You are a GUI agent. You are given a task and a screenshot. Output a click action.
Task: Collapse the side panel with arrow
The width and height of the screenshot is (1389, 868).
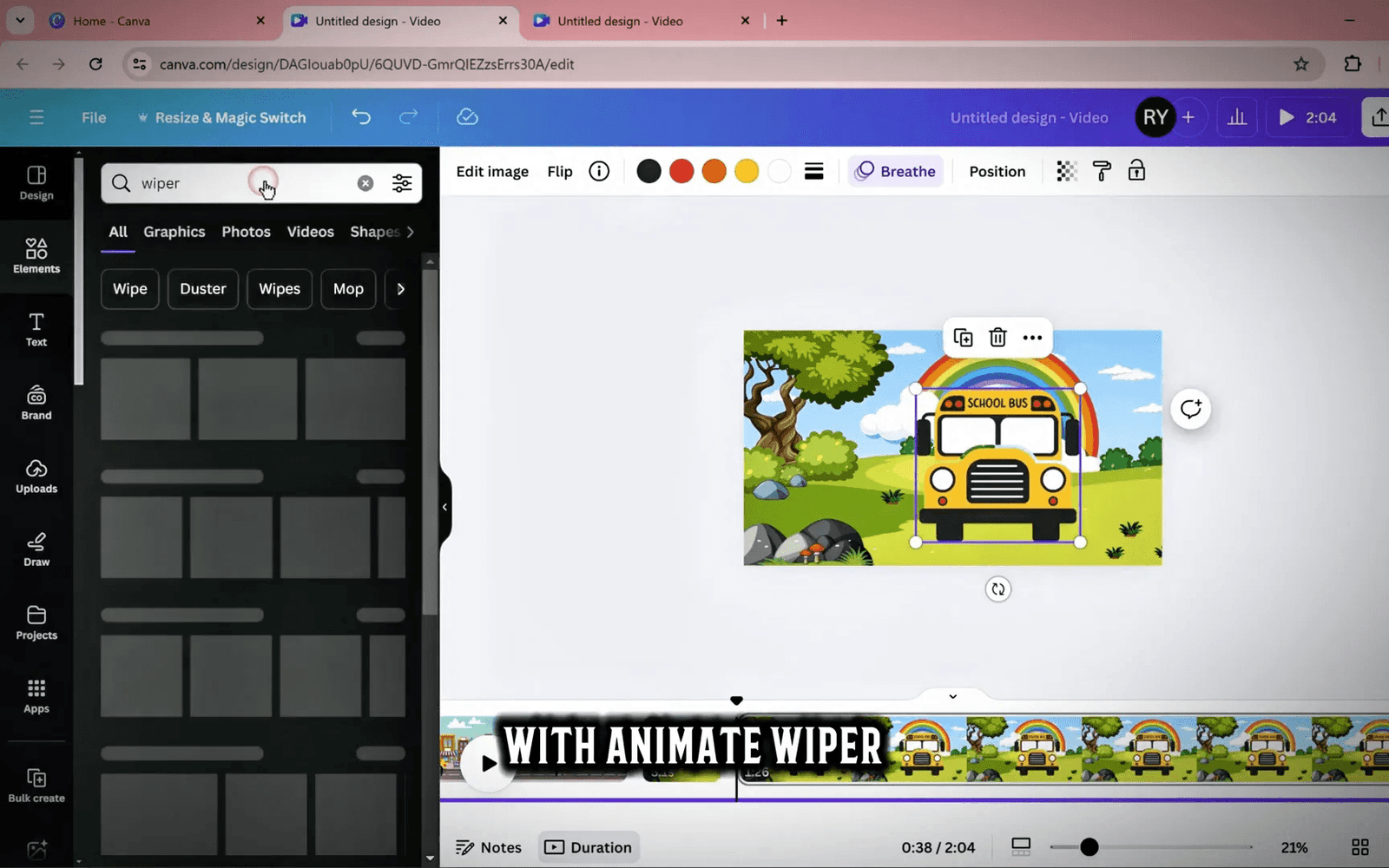444,507
